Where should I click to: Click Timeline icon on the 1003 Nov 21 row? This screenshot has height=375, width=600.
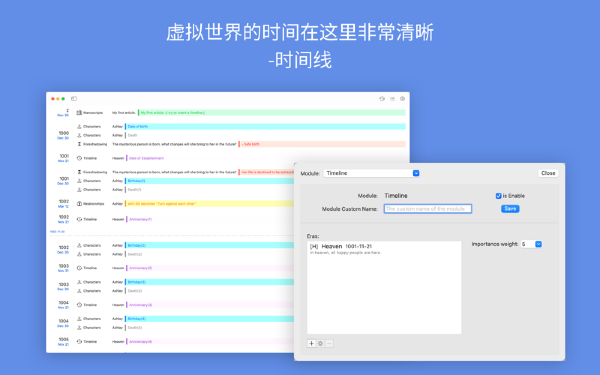[x=79, y=268]
